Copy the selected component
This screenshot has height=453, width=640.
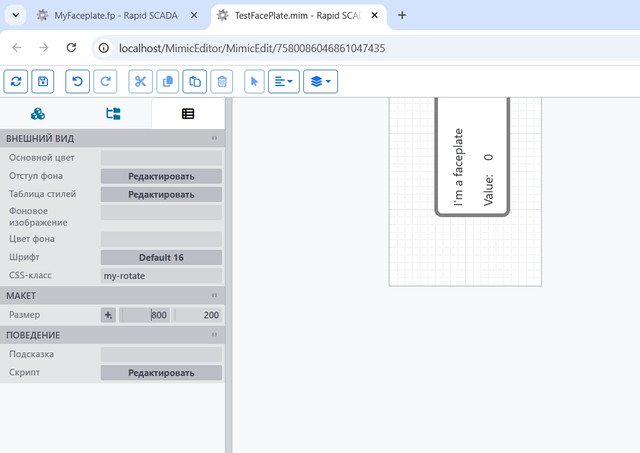(x=168, y=82)
